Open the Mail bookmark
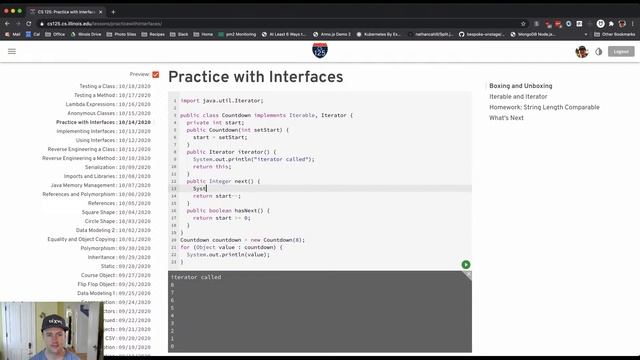 (x=13, y=34)
